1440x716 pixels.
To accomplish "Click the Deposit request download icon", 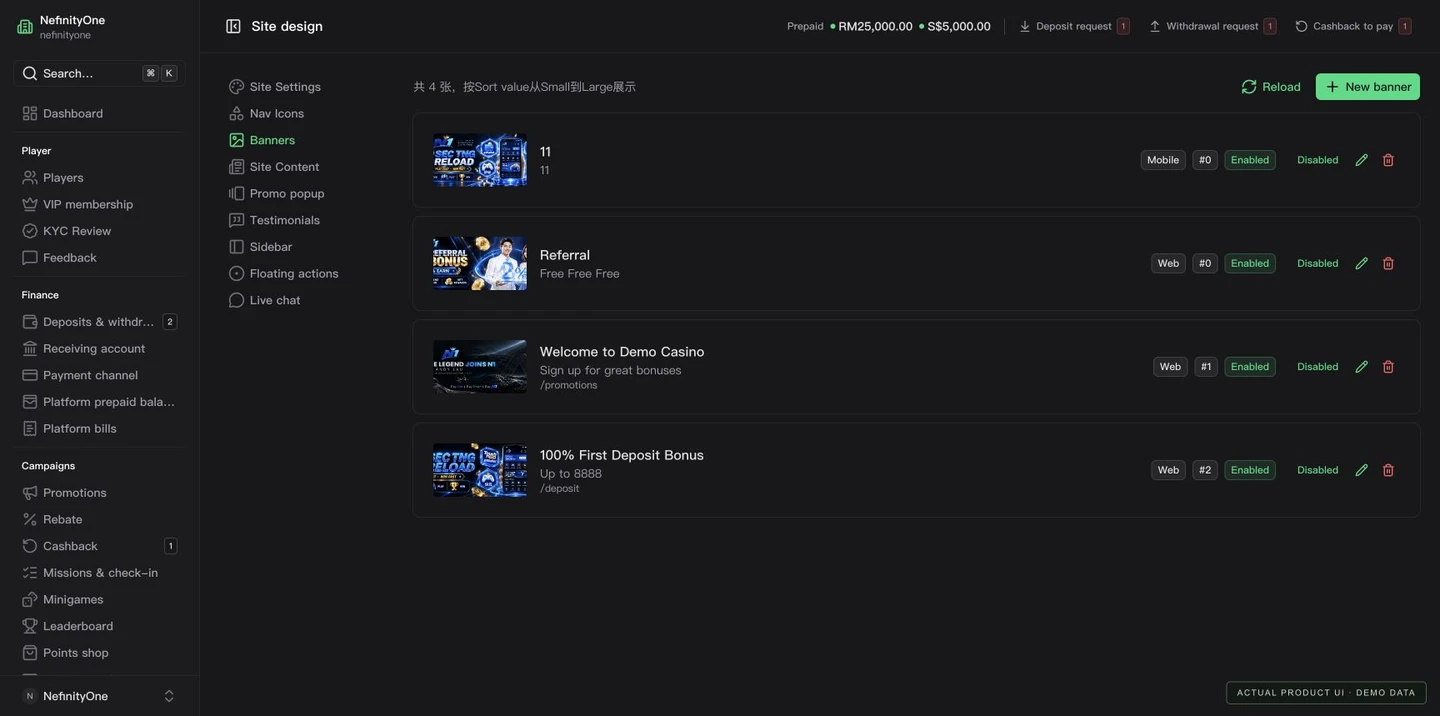I will click(1025, 26).
